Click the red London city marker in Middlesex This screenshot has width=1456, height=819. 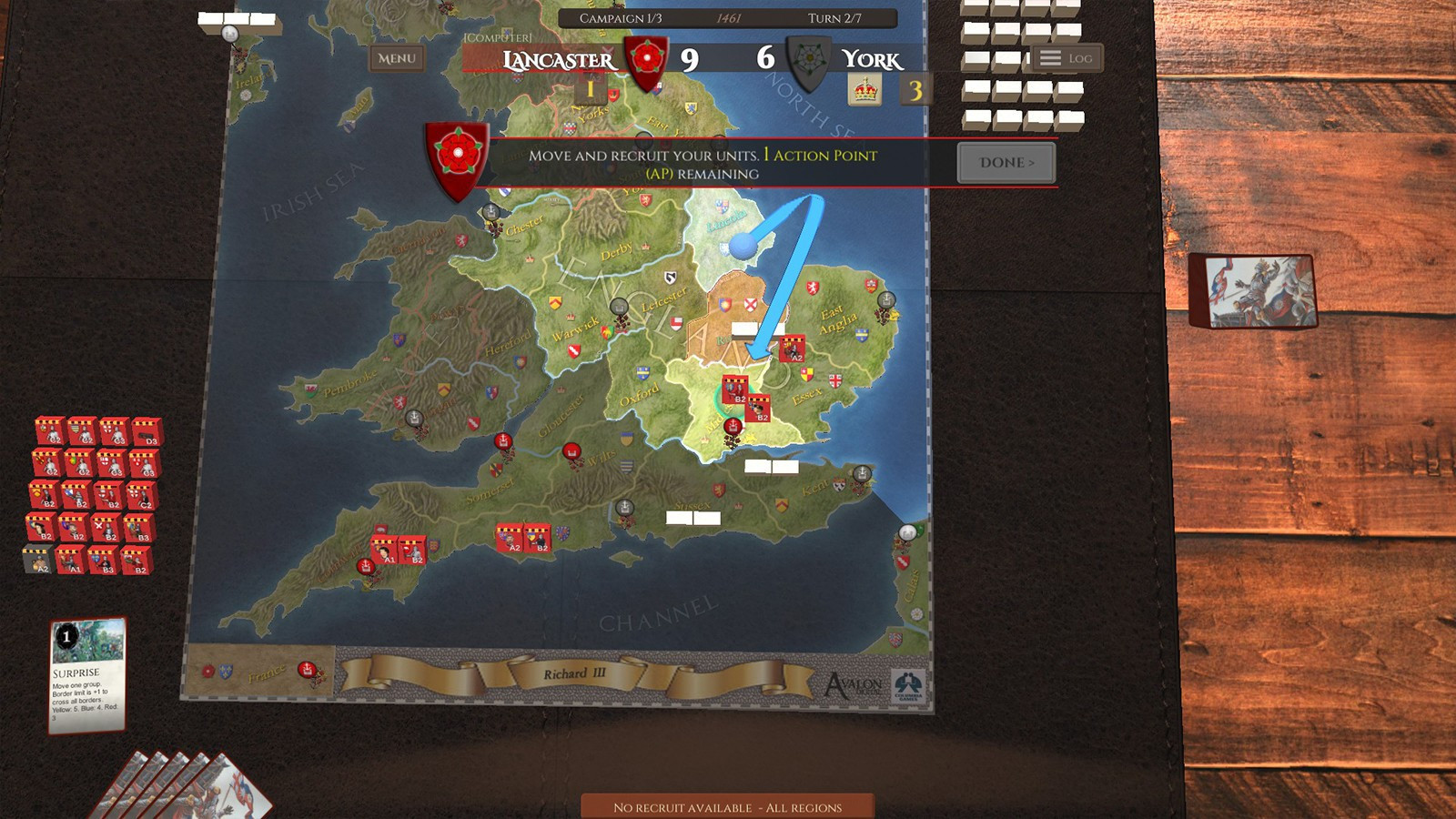point(732,426)
